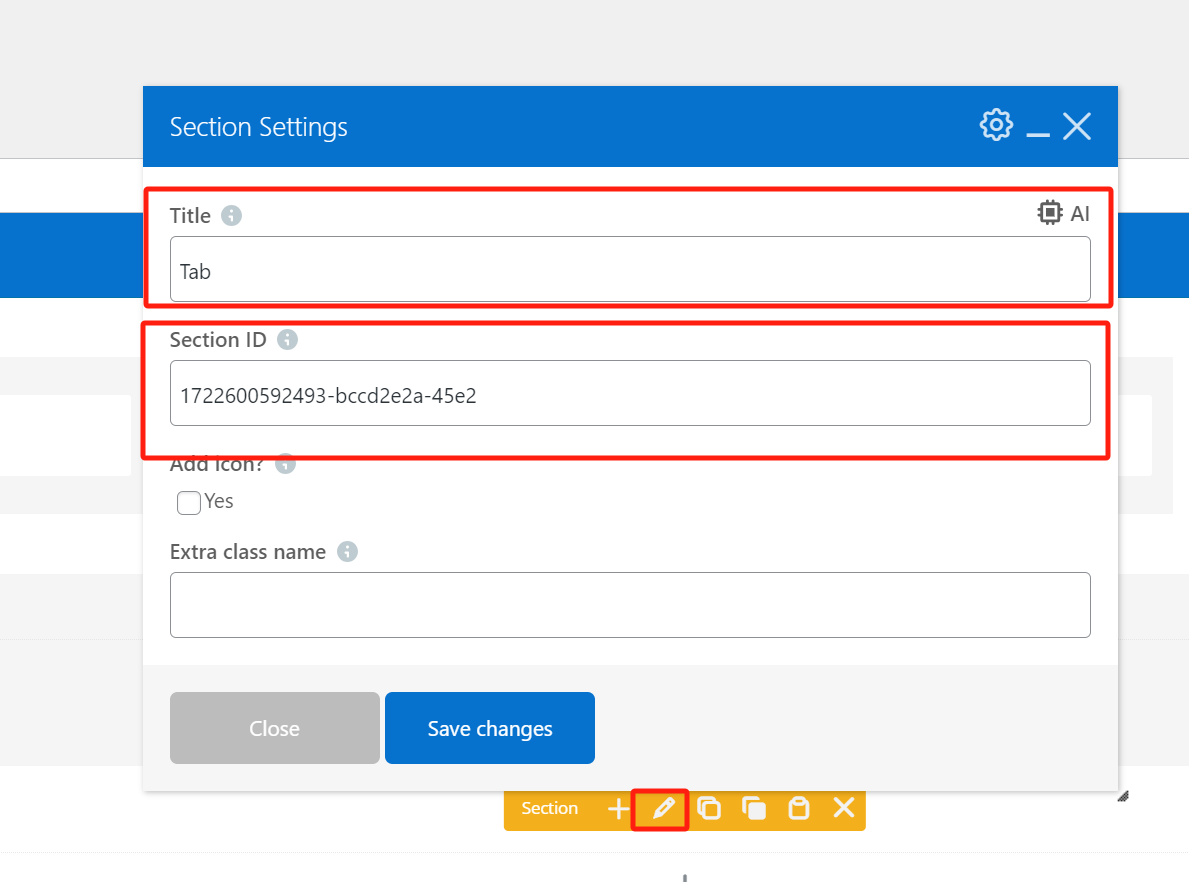Image resolution: width=1189 pixels, height=882 pixels.
Task: Select the Section ID input field
Action: pyautogui.click(x=630, y=393)
